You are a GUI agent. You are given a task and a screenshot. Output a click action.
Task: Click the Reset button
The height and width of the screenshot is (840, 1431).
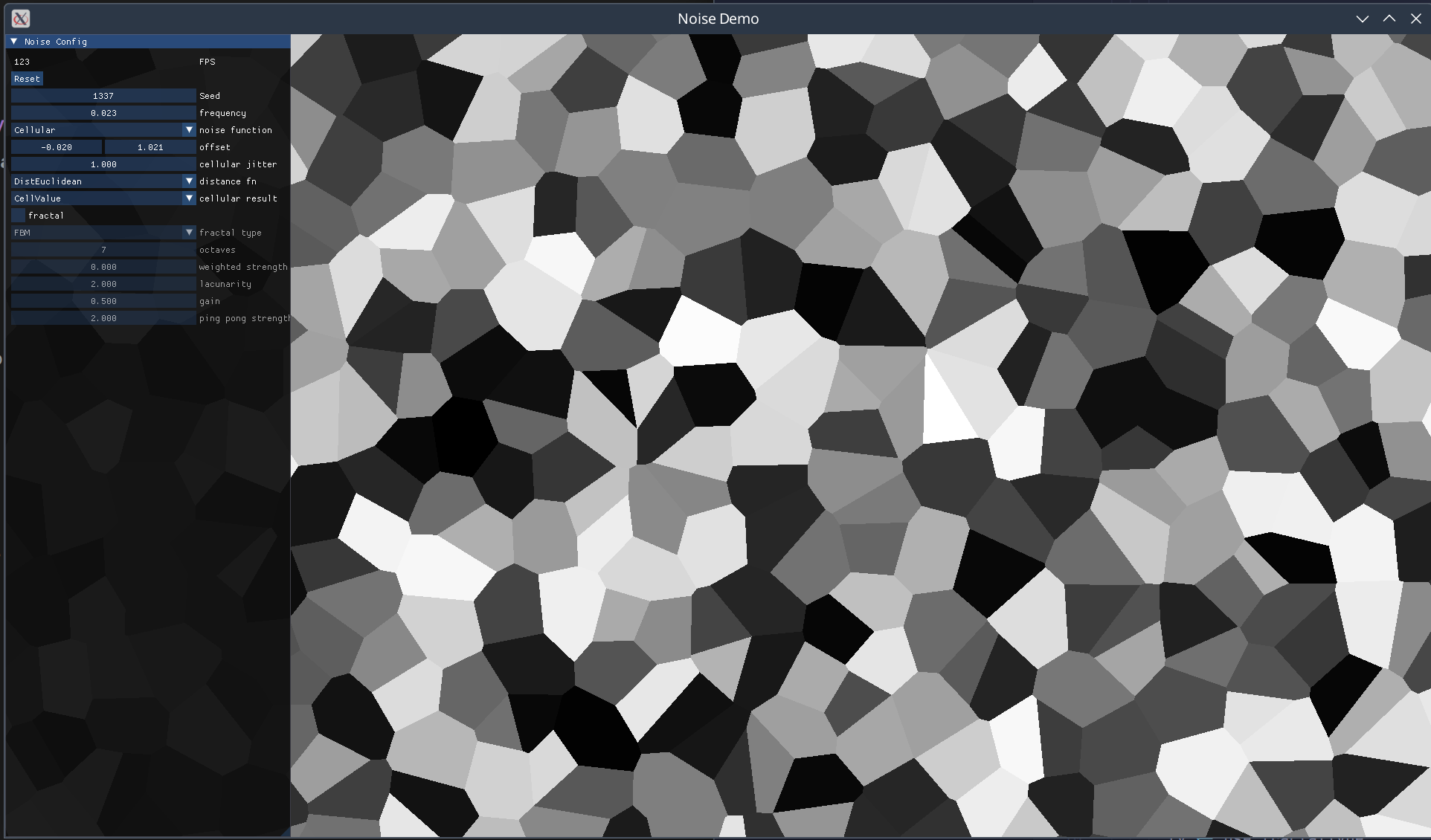pos(27,79)
